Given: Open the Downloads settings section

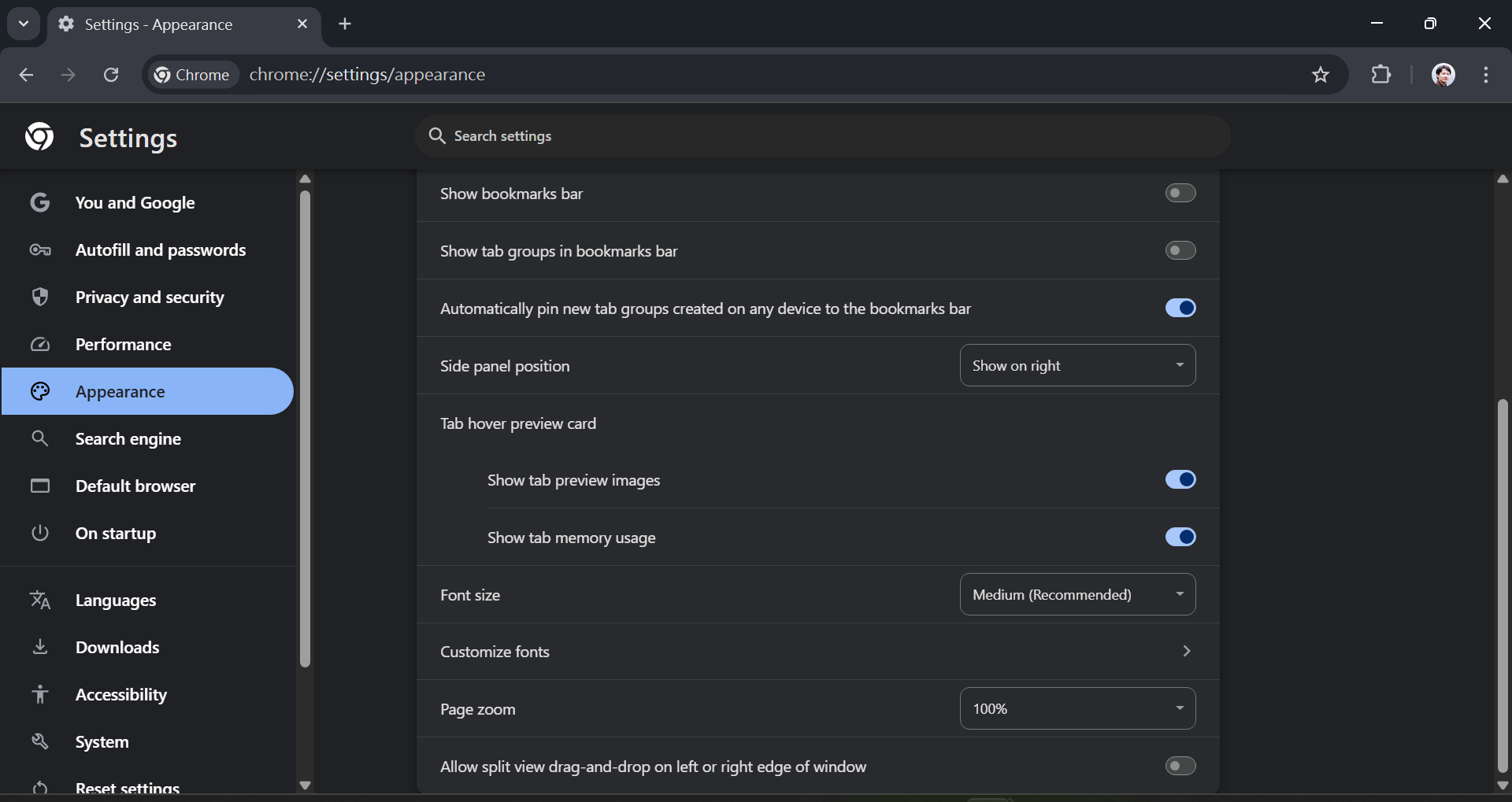Looking at the screenshot, I should click(117, 648).
